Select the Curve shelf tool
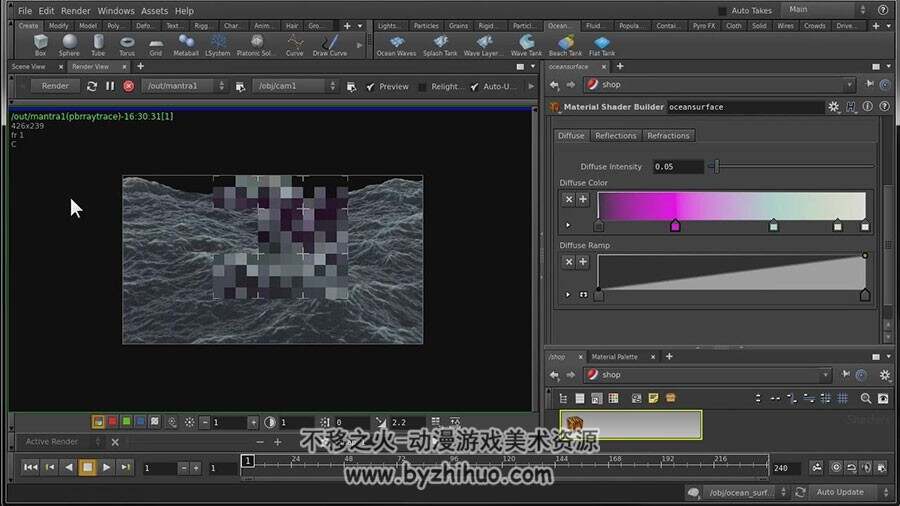The image size is (900, 506). click(294, 45)
